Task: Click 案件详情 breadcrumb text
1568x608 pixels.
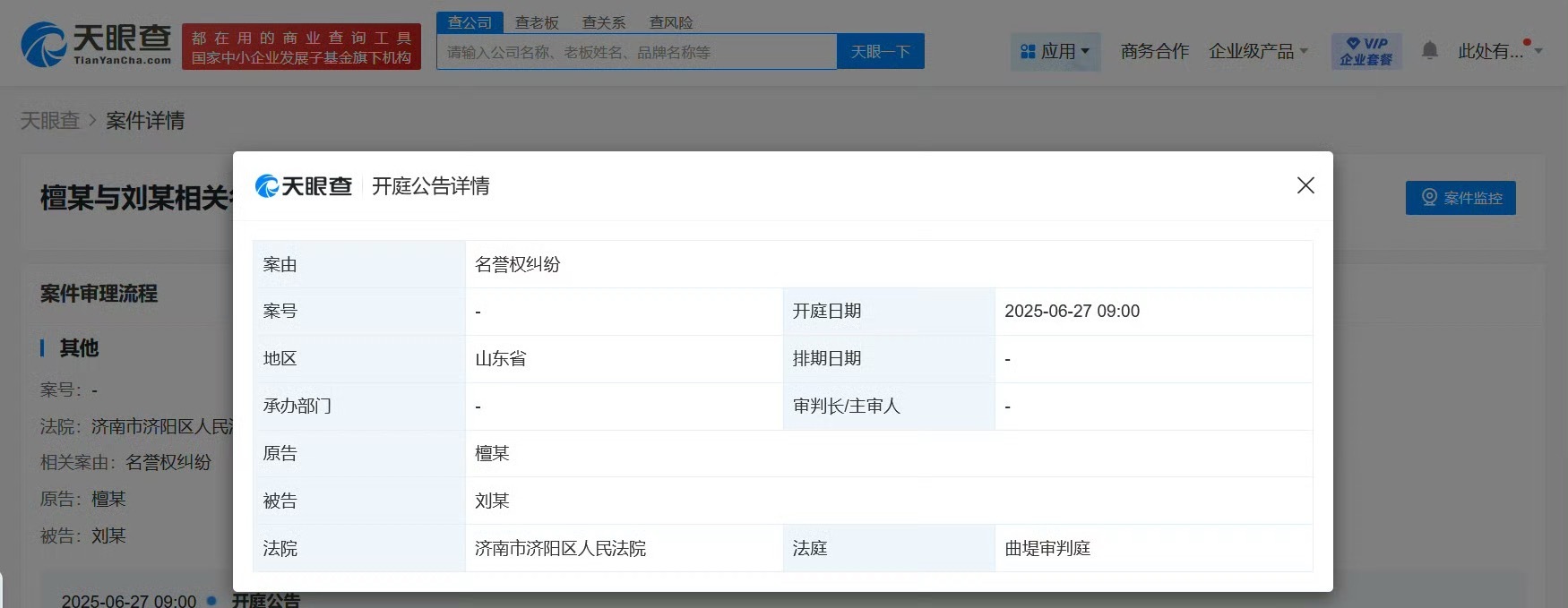Action: click(x=145, y=121)
